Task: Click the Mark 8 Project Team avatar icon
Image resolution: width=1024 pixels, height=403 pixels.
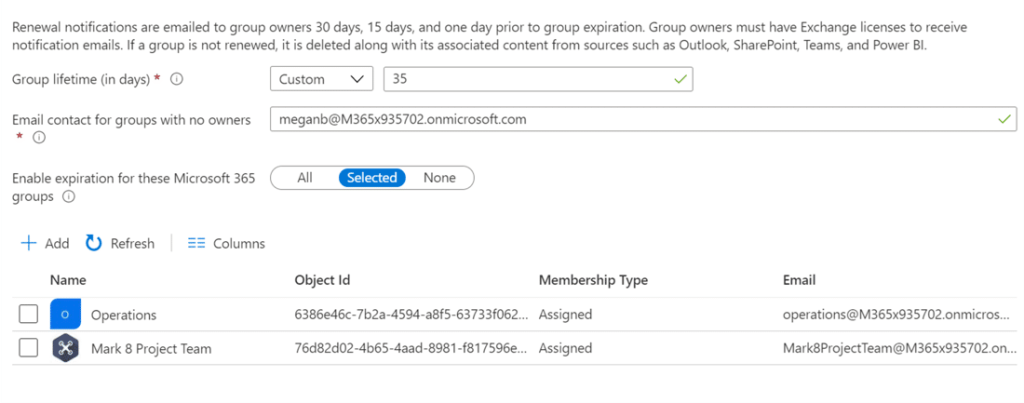Action: click(x=65, y=348)
